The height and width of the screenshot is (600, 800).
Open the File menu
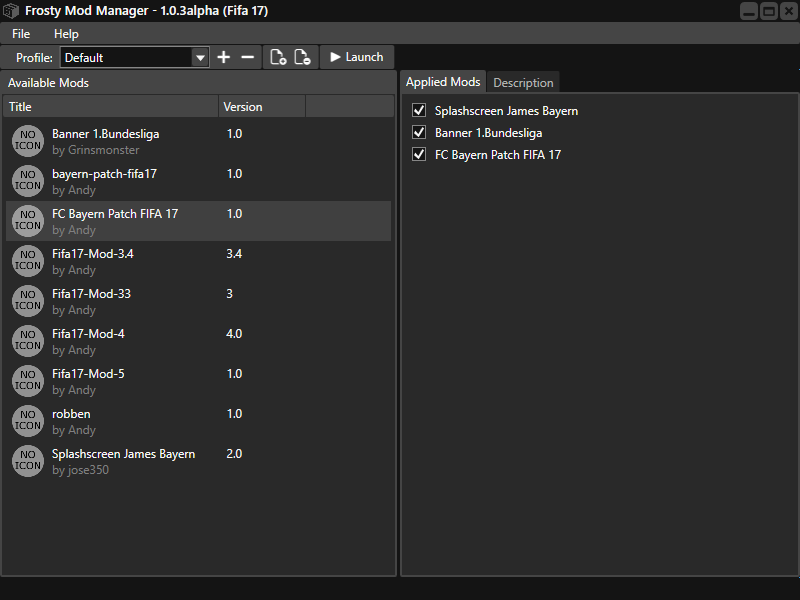point(21,34)
